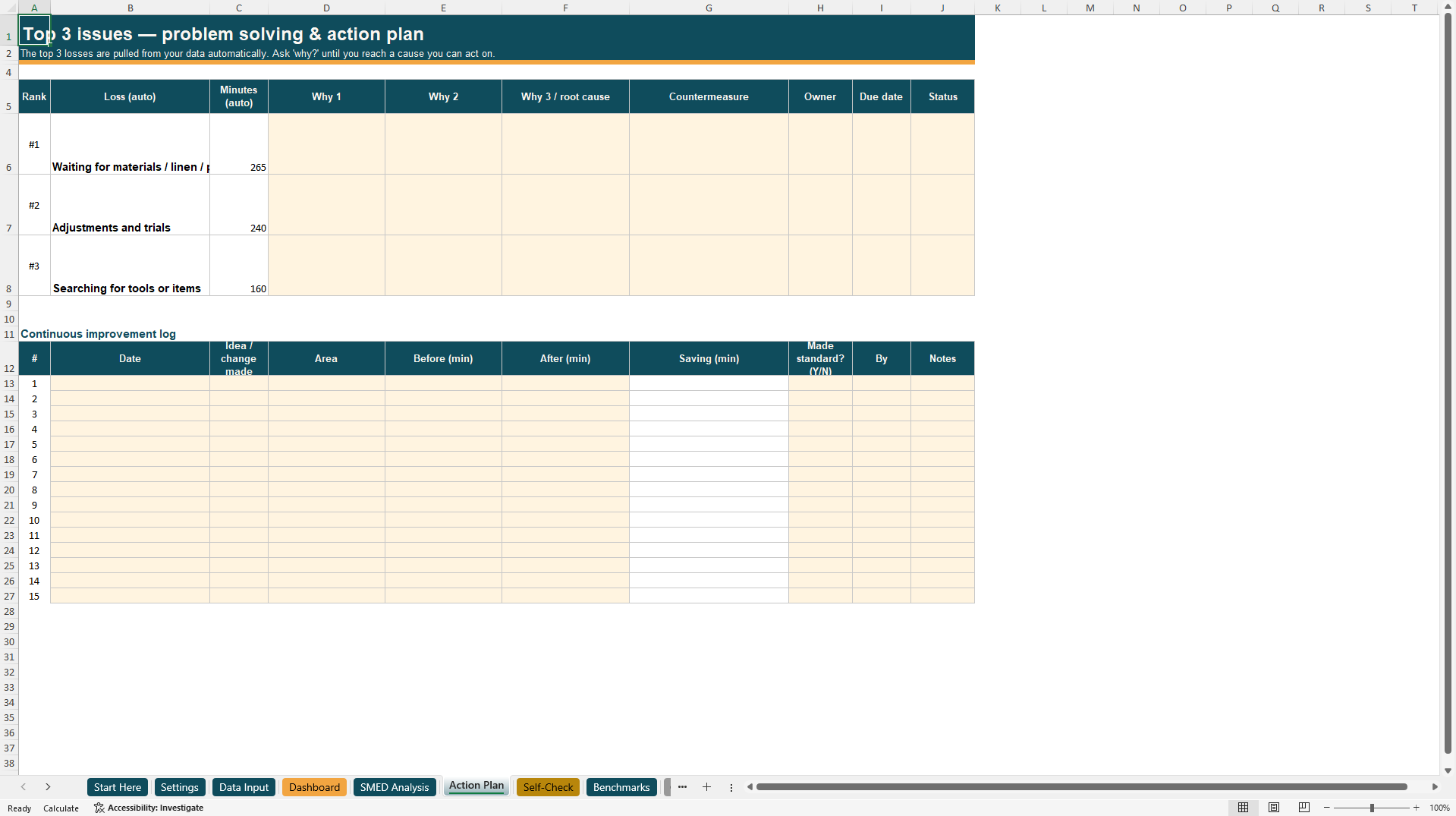1456x816 pixels.
Task: Open Accessibility: Investigate in the status bar
Action: coord(149,808)
